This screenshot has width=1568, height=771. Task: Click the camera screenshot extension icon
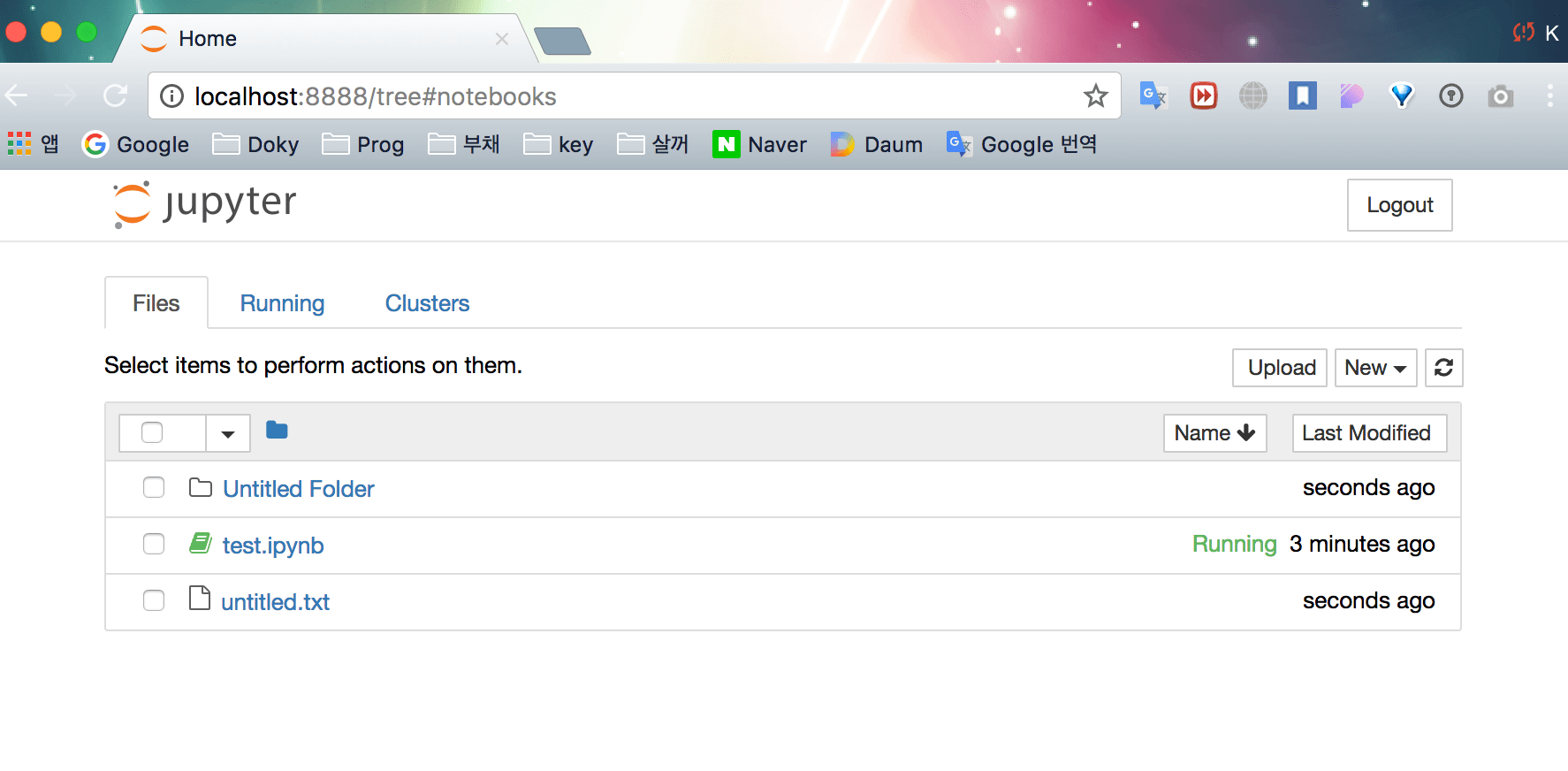point(1501,95)
